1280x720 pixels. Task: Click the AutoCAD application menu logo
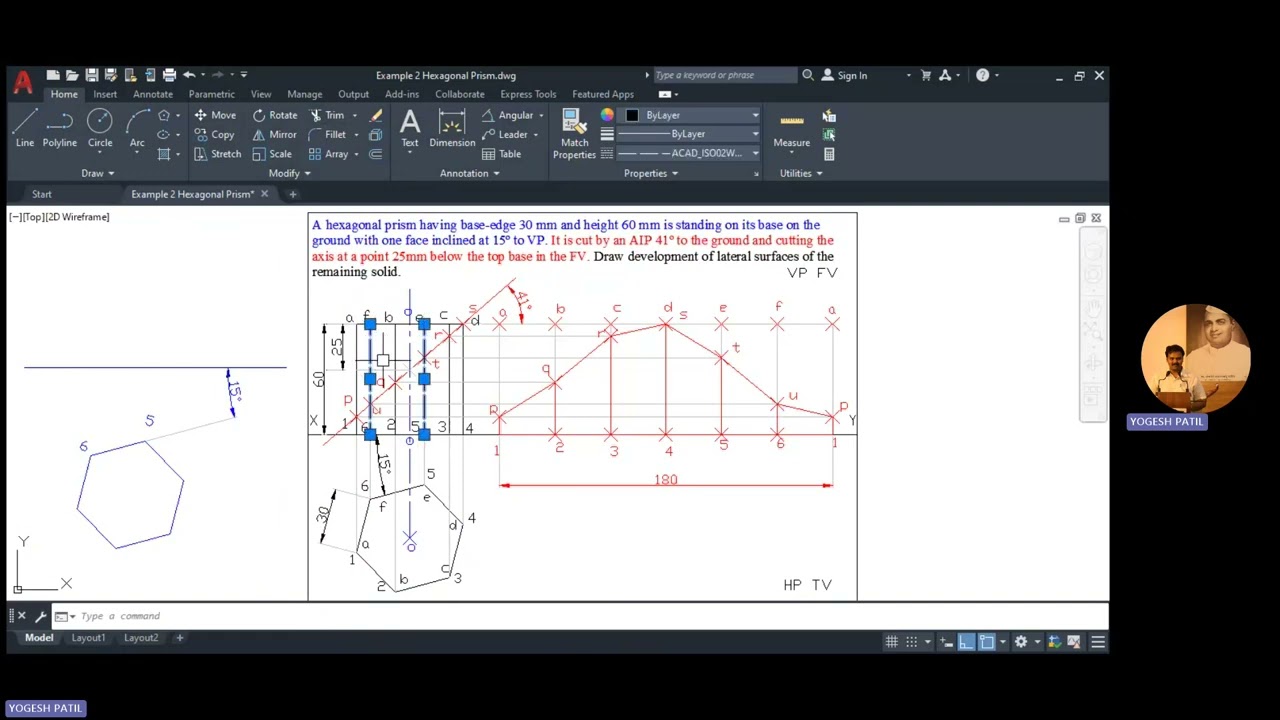[x=23, y=81]
